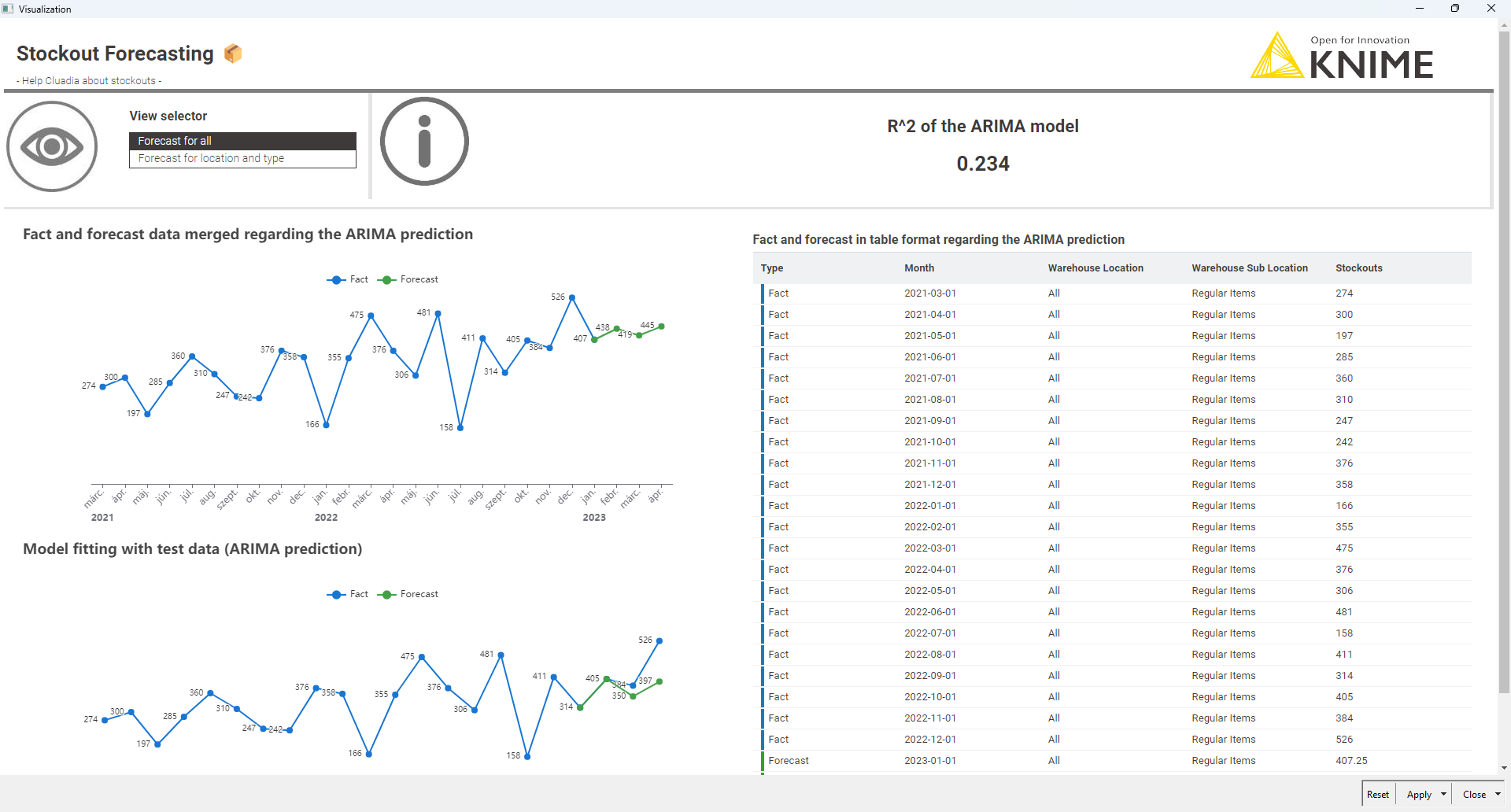Viewport: 1511px width, 812px height.
Task: Click the Visualization window app icon
Action: 8,9
